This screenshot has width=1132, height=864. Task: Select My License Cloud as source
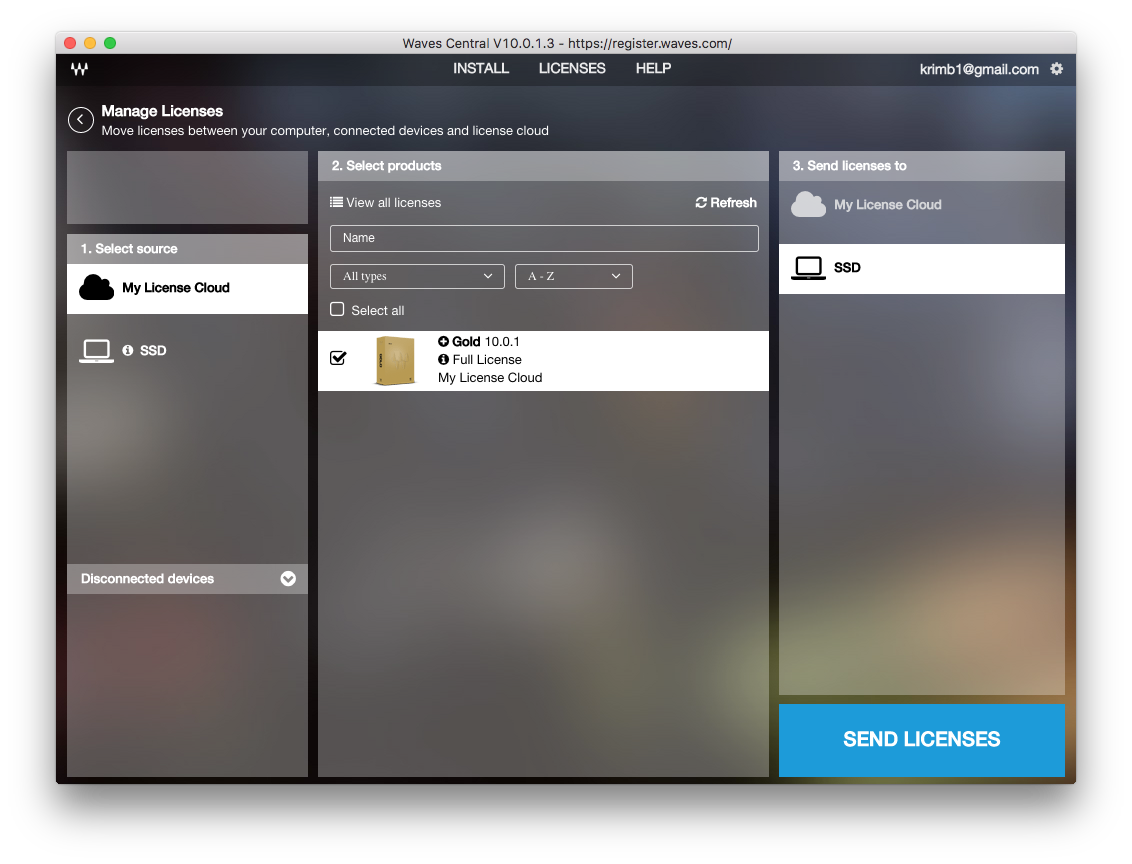coord(188,288)
